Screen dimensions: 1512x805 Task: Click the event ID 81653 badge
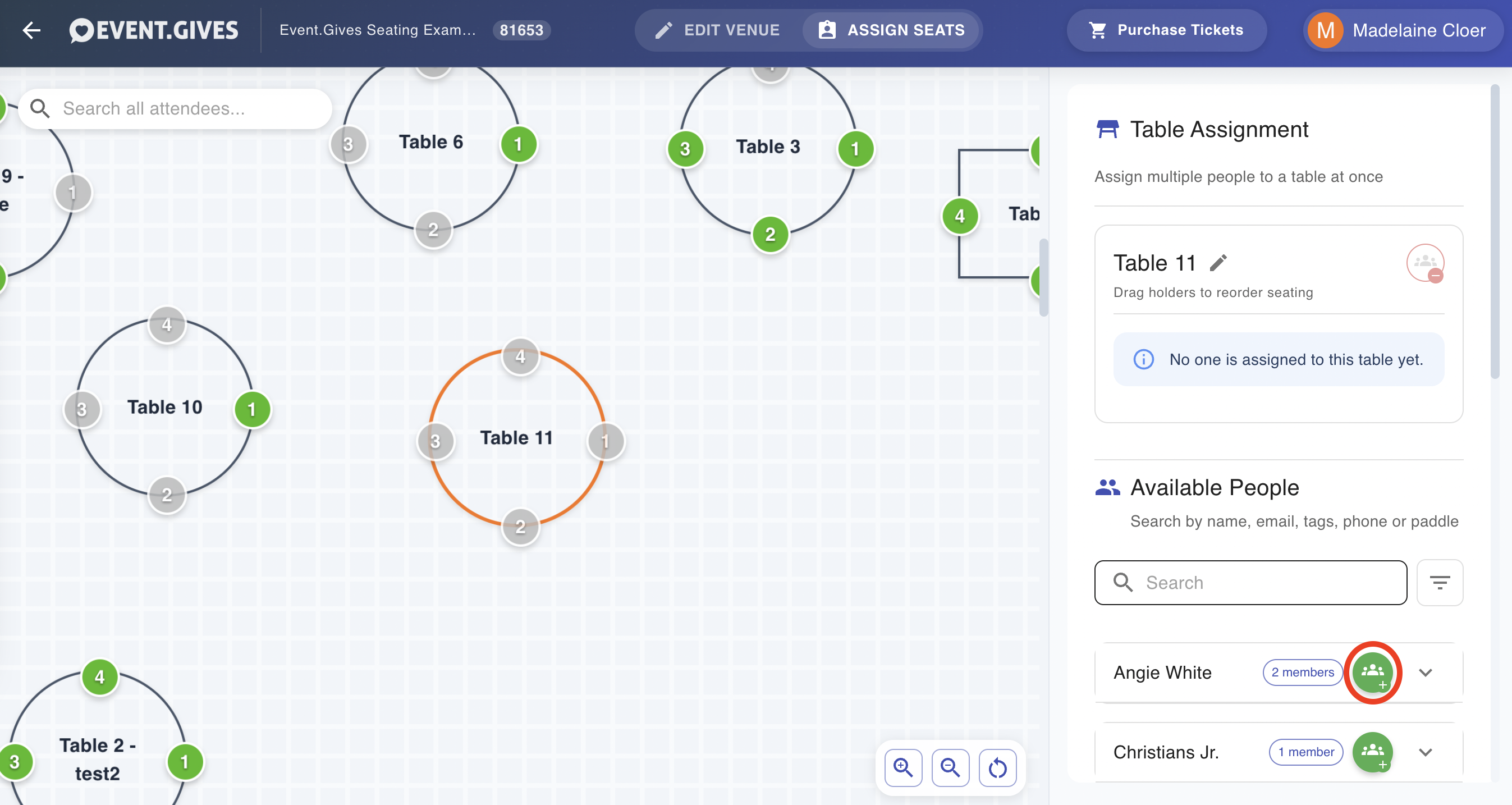[521, 30]
